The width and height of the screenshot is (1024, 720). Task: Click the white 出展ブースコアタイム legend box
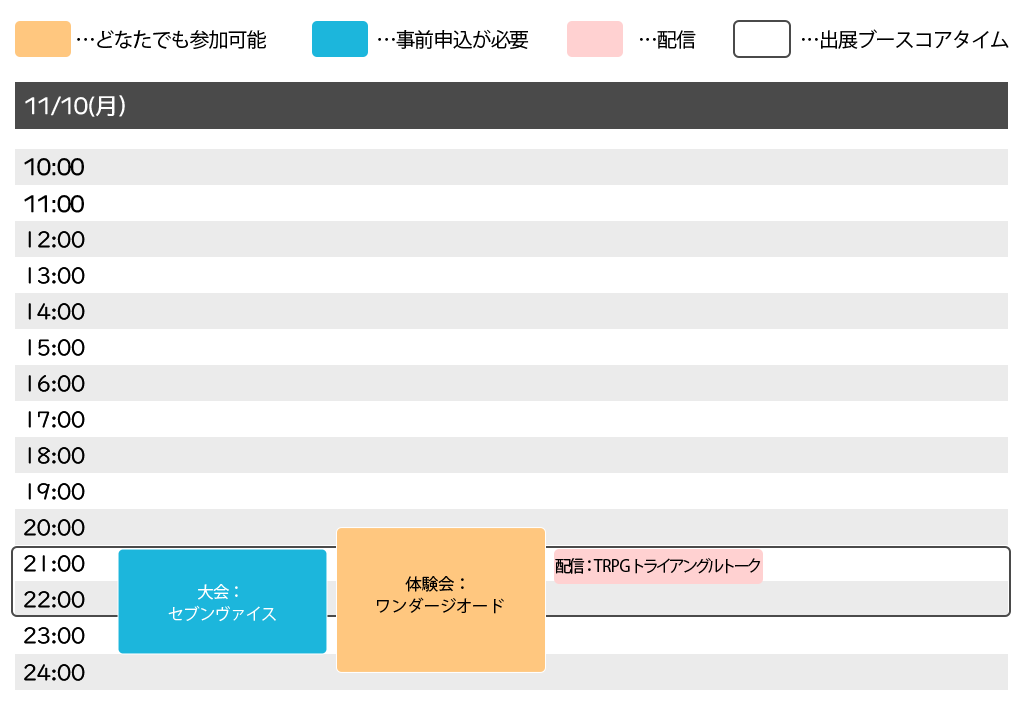(x=762, y=40)
